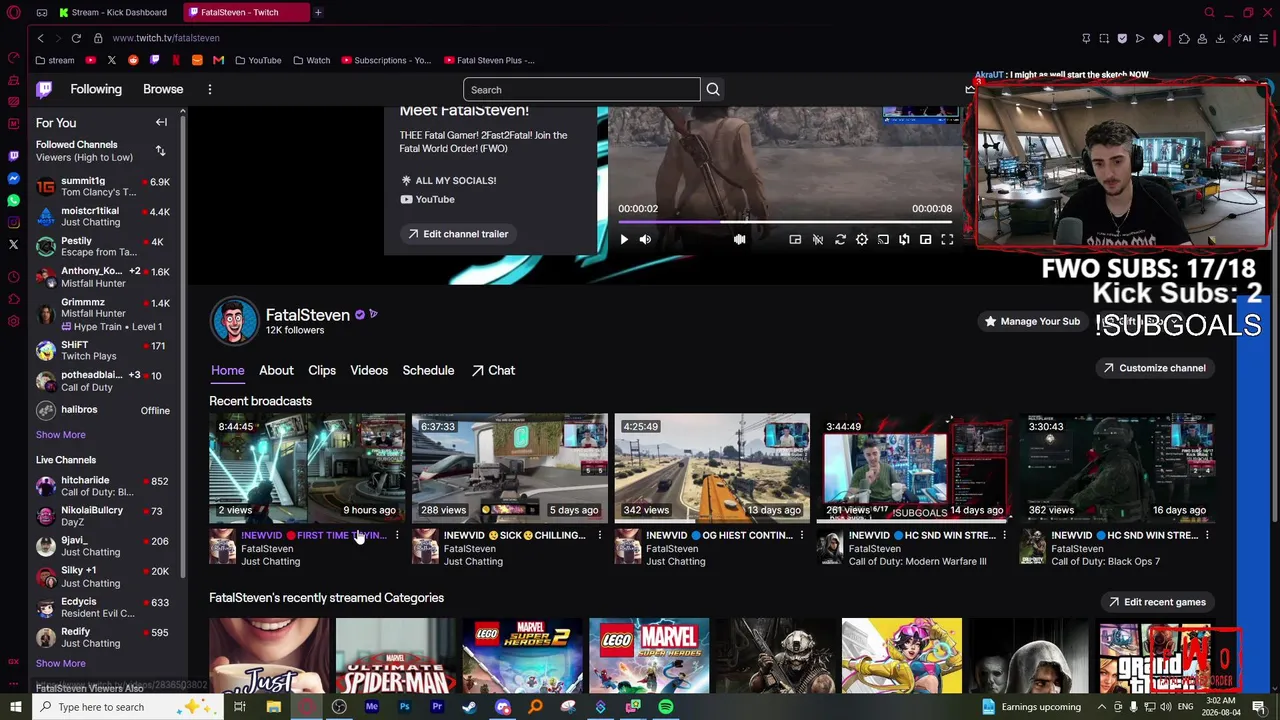This screenshot has height=720, width=1280.
Task: Open options for FIRST TIME broadcast
Action: [x=397, y=536]
